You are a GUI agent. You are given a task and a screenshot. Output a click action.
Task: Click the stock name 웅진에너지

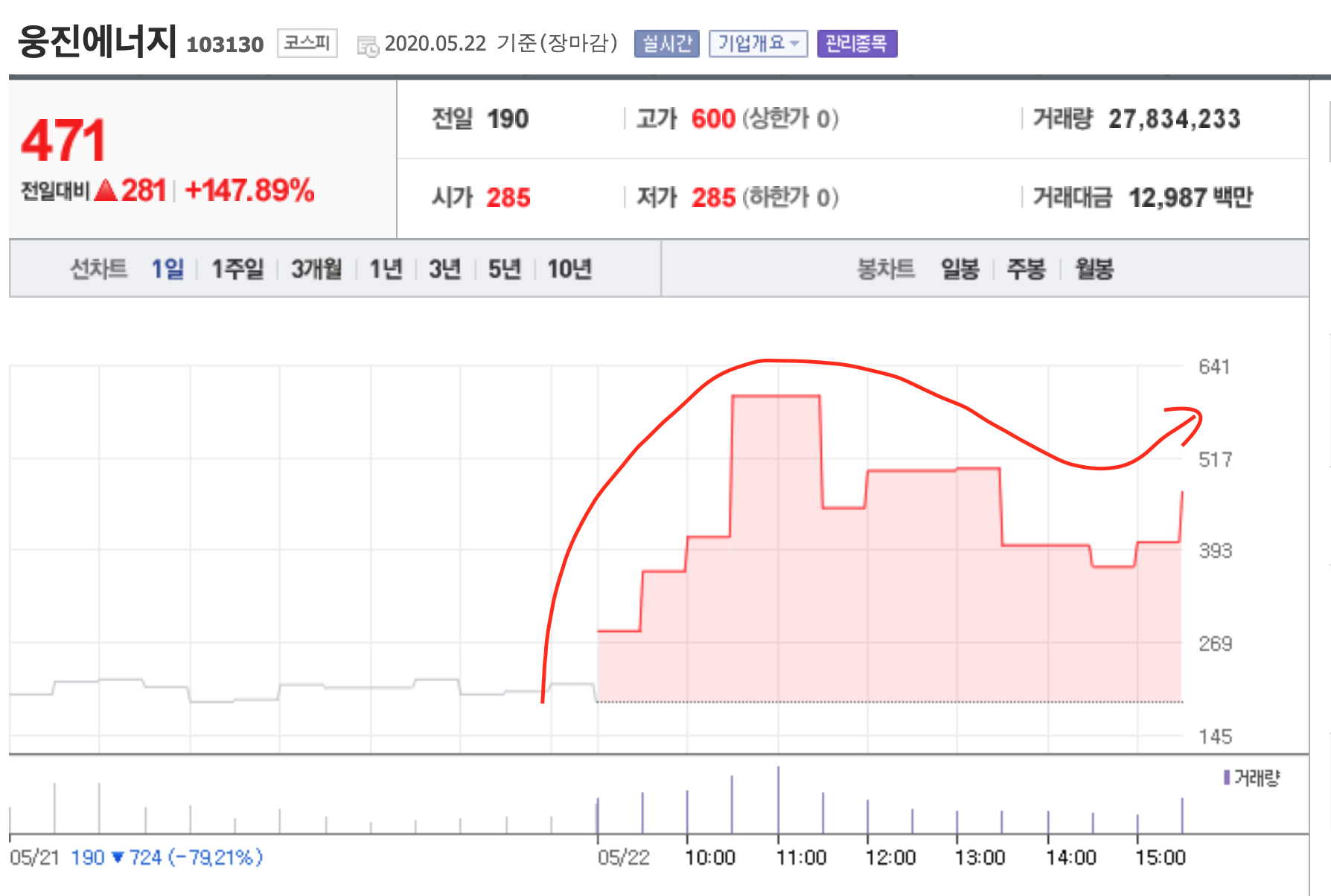click(x=98, y=41)
